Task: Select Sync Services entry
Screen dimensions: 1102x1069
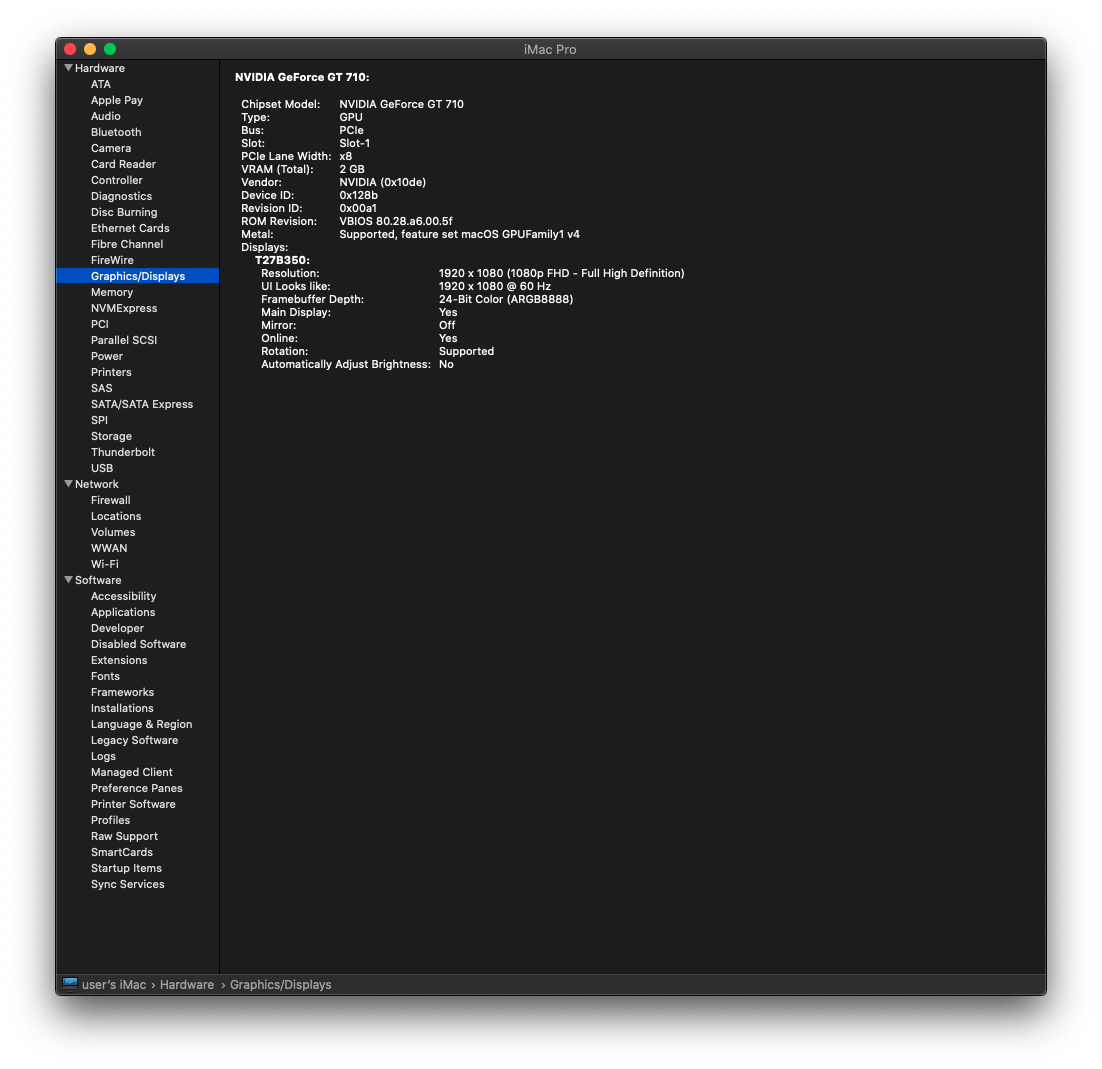Action: (x=128, y=885)
